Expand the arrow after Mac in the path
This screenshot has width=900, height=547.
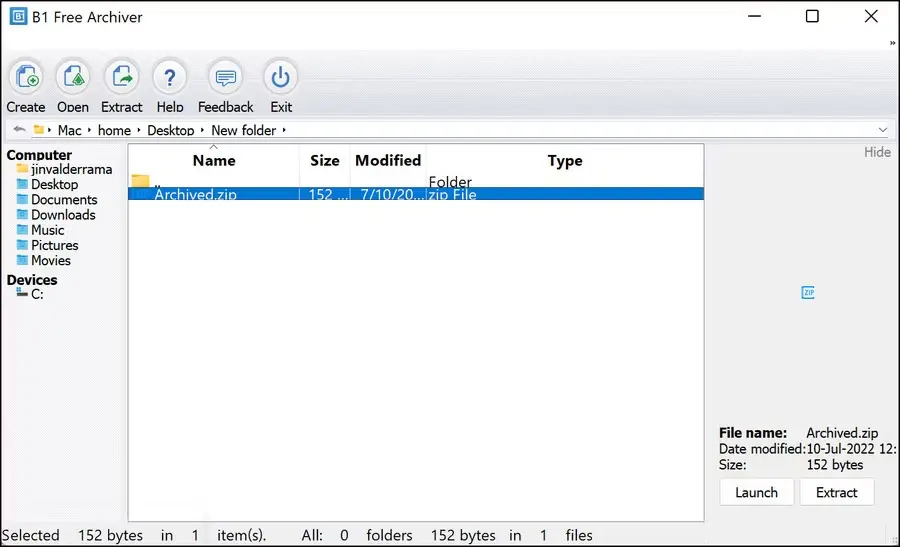(x=89, y=130)
